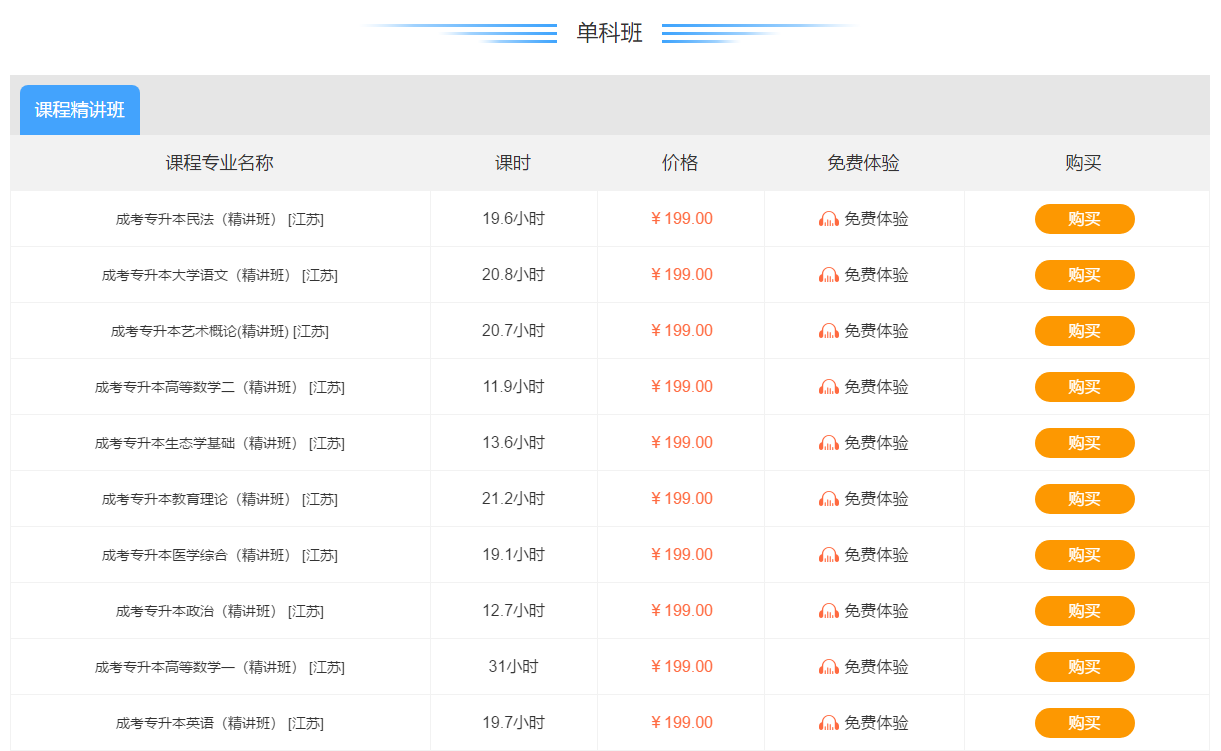Purchase the 医学综合 course
Image resolution: width=1221 pixels, height=751 pixels.
click(x=1084, y=554)
